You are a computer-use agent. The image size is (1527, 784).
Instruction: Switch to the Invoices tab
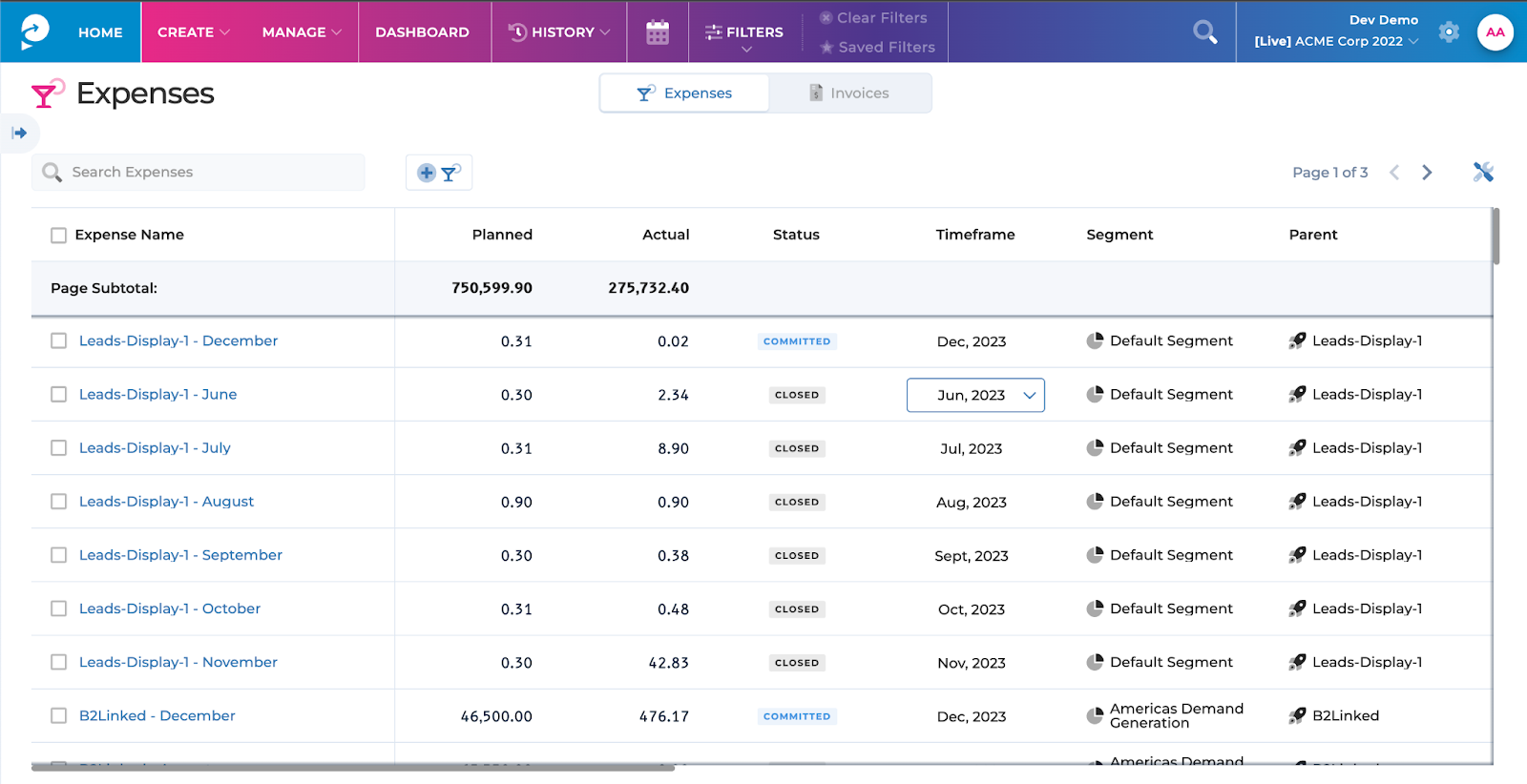tap(849, 93)
